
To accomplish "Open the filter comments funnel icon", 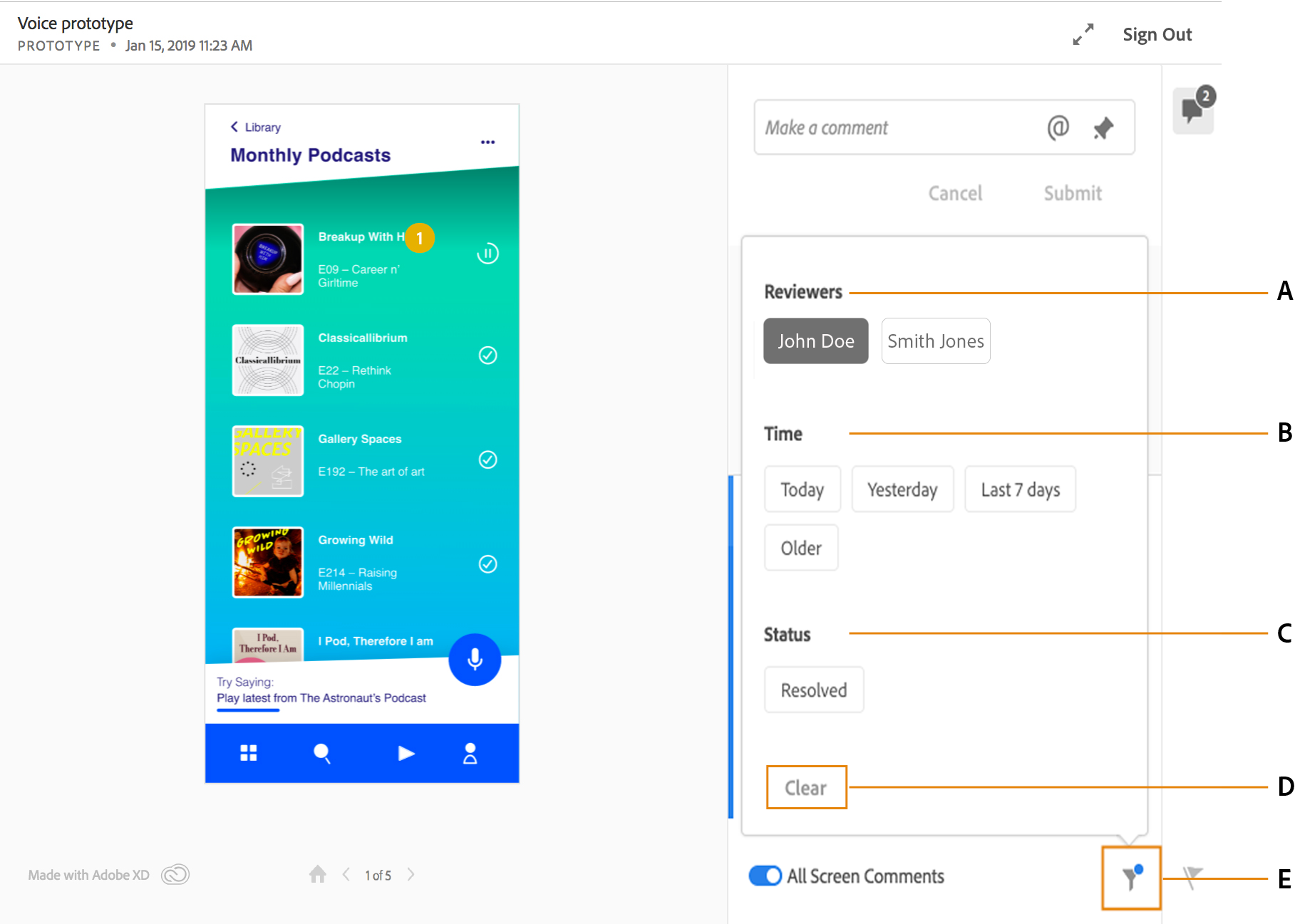I will 1132,877.
